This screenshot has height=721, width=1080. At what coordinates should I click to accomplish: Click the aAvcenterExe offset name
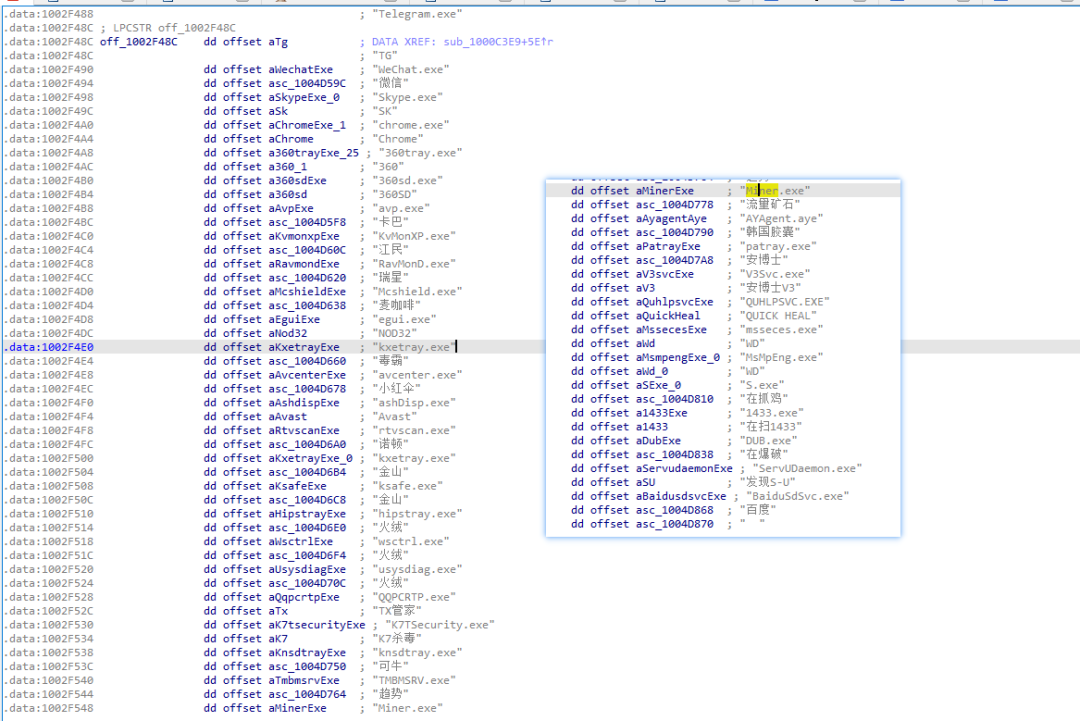[307, 375]
